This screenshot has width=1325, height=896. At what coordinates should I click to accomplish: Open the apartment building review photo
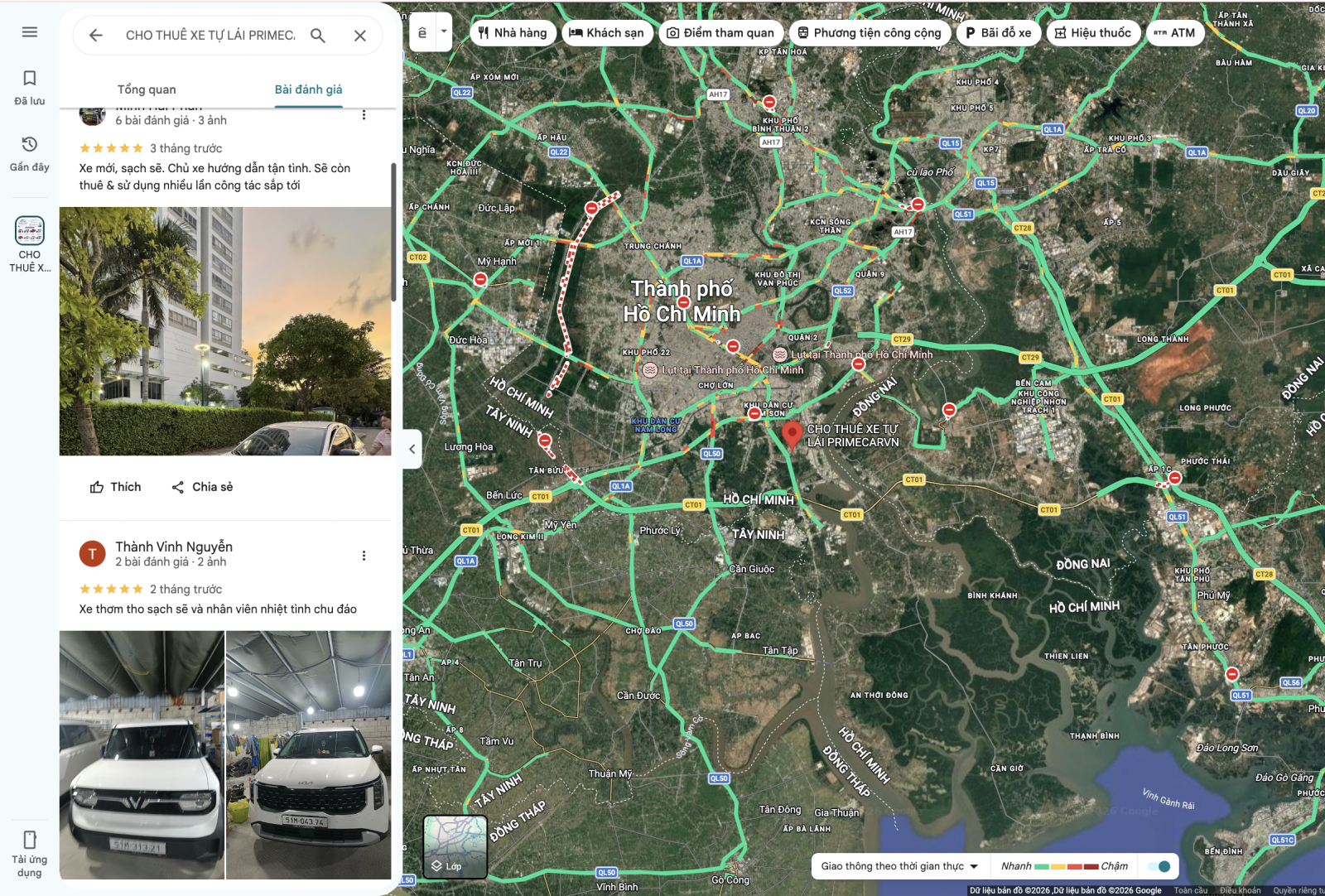(x=225, y=331)
